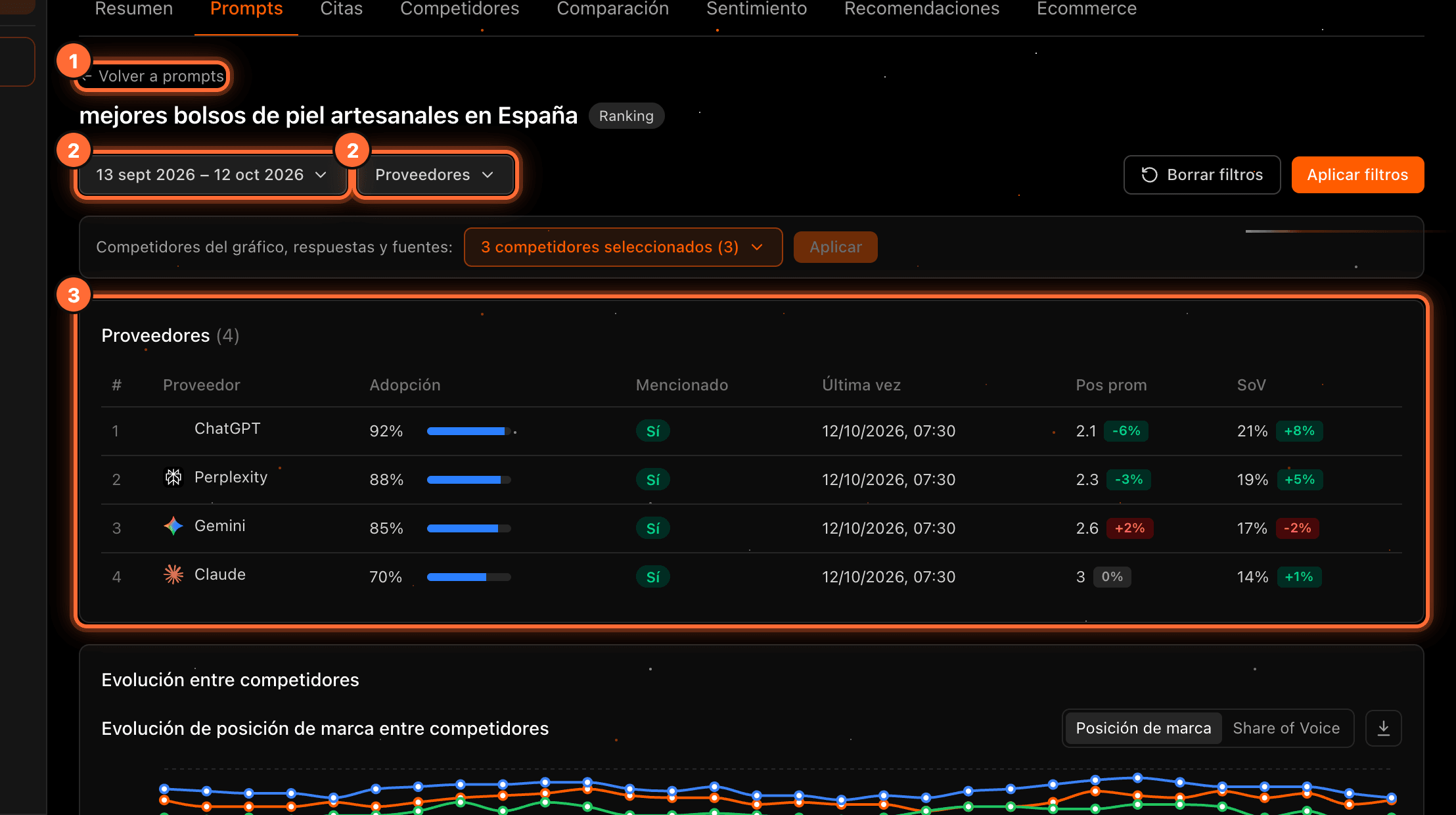Switch to the Citas tab
This screenshot has width=1456, height=815.
pyautogui.click(x=342, y=9)
